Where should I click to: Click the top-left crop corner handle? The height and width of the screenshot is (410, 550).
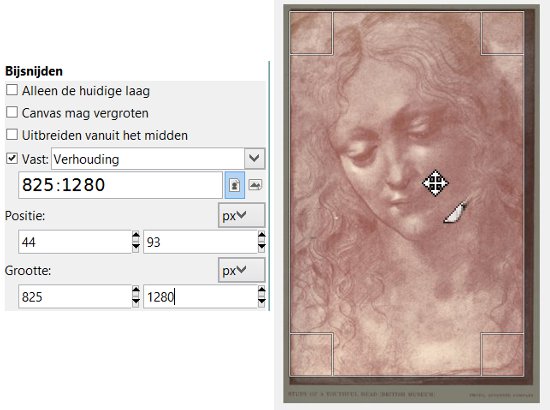click(x=311, y=33)
